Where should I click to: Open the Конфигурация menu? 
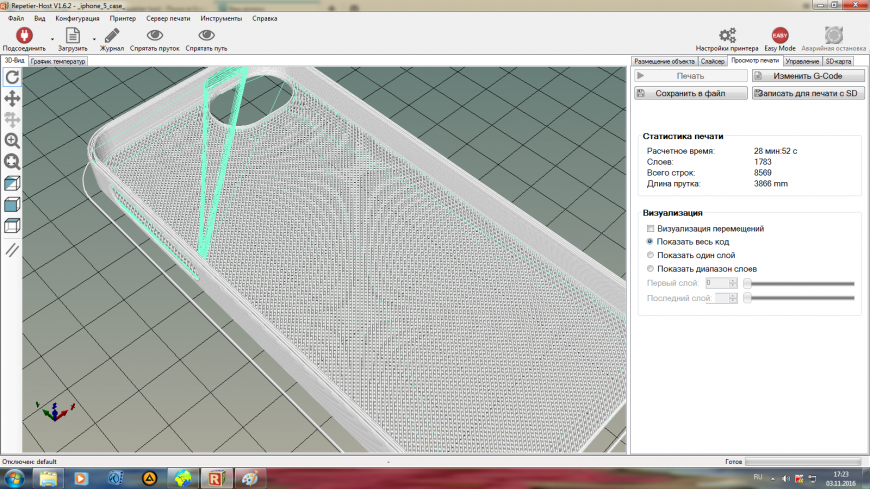pos(77,18)
